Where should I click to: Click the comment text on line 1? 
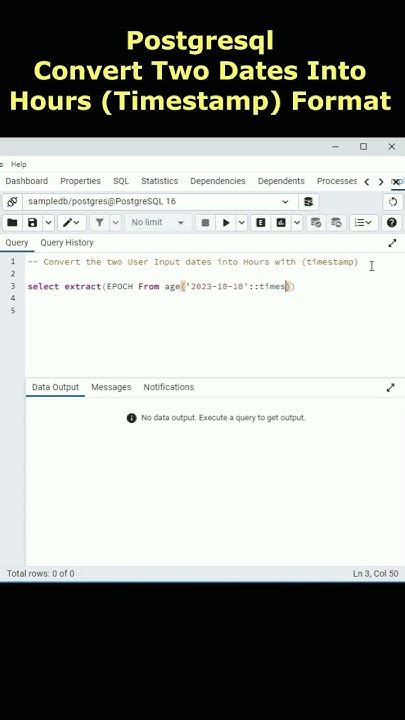click(x=193, y=262)
